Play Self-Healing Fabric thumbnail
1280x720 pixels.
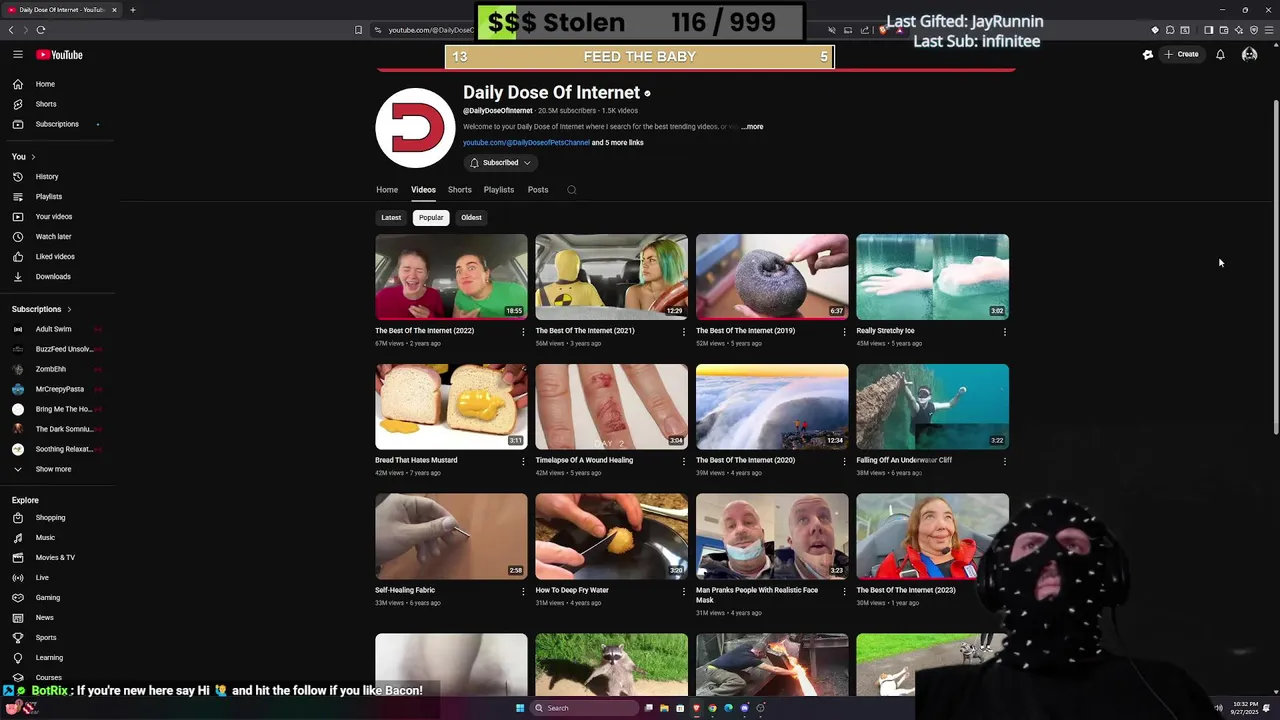point(451,537)
